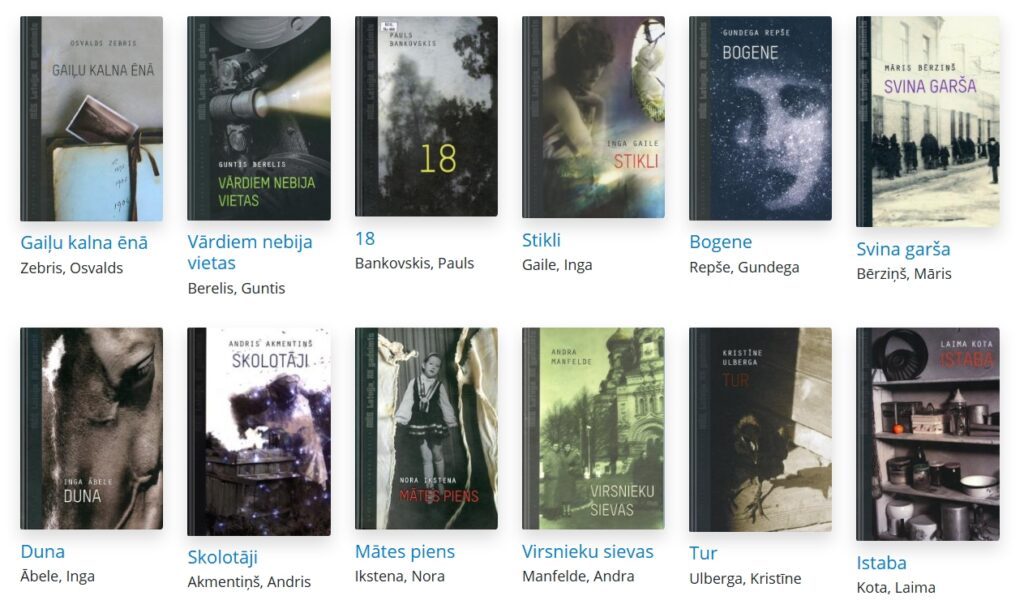This screenshot has height=613, width=1024.
Task: Open the Gaiļu kalna ēnā book cover
Action: [91, 119]
